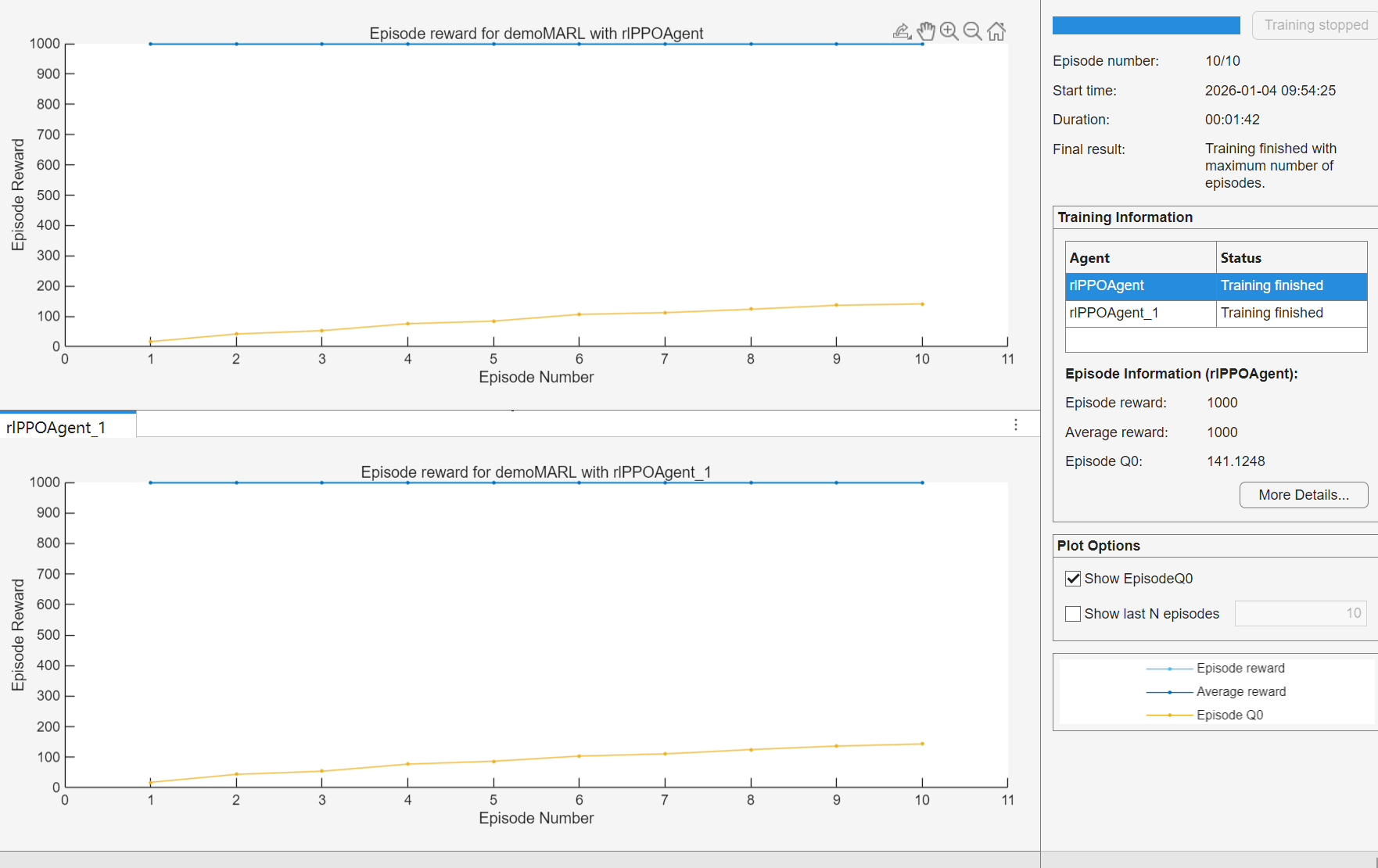This screenshot has height=868, width=1378.
Task: Toggle the Show EpisodeQ0 checkbox
Action: point(1073,579)
